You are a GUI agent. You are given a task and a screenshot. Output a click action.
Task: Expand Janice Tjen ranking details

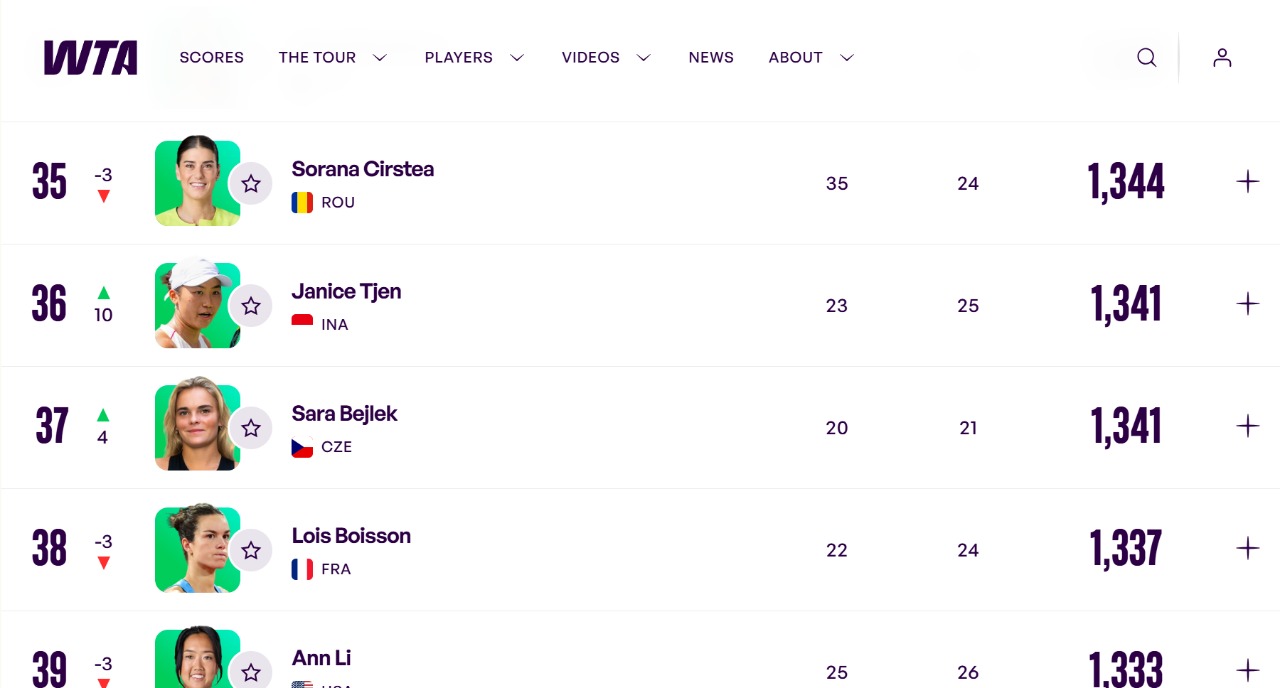[1247, 304]
